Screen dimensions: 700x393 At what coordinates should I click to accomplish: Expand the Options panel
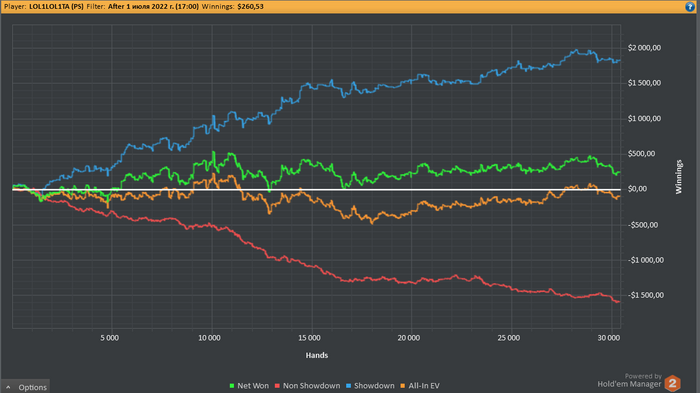click(25, 387)
